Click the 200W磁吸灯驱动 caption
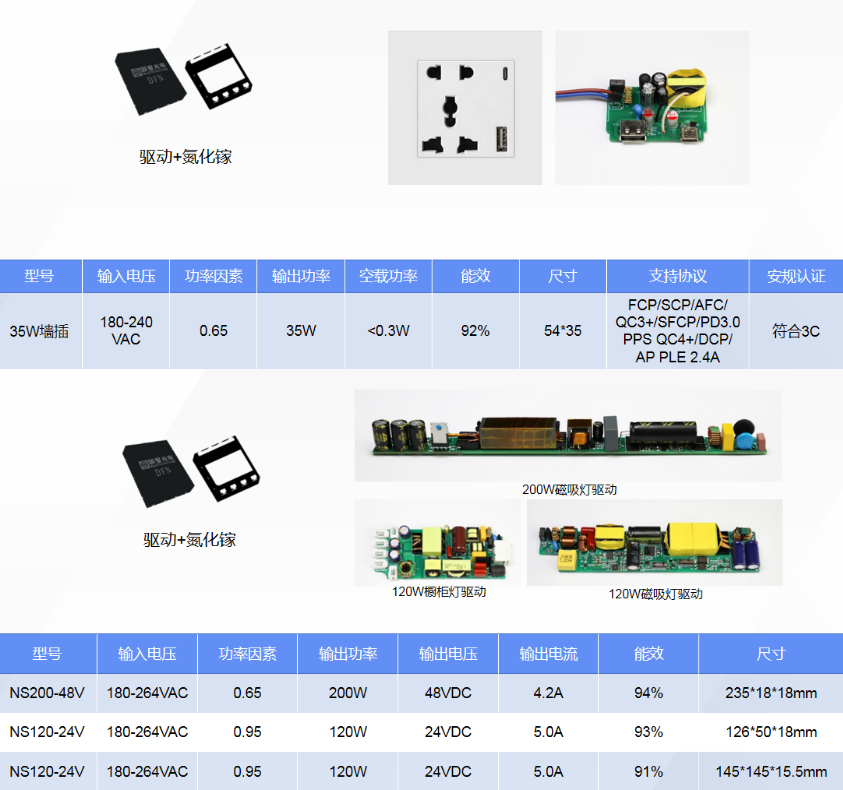Screen dimensions: 843x790 pyautogui.click(x=569, y=490)
